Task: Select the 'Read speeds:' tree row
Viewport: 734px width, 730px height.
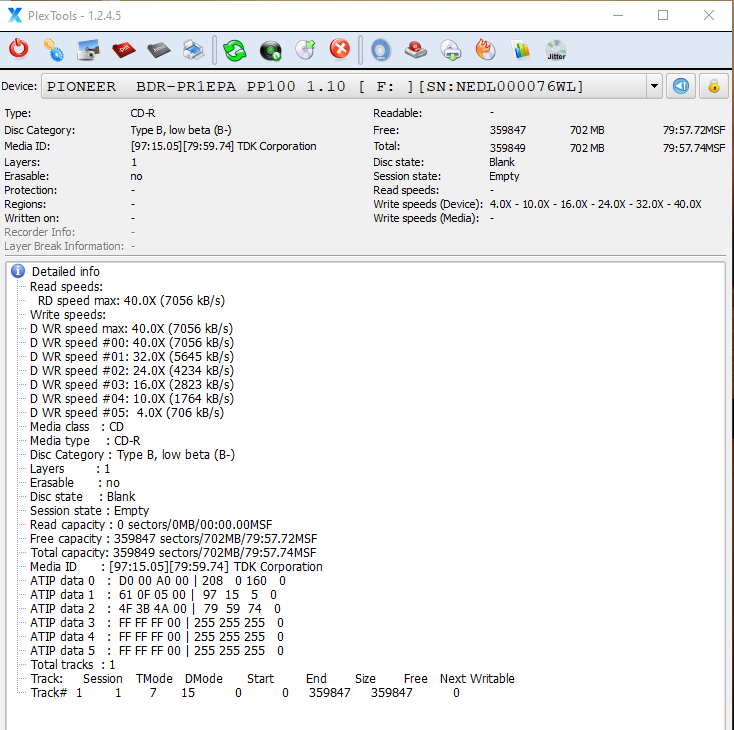Action: 66,287
